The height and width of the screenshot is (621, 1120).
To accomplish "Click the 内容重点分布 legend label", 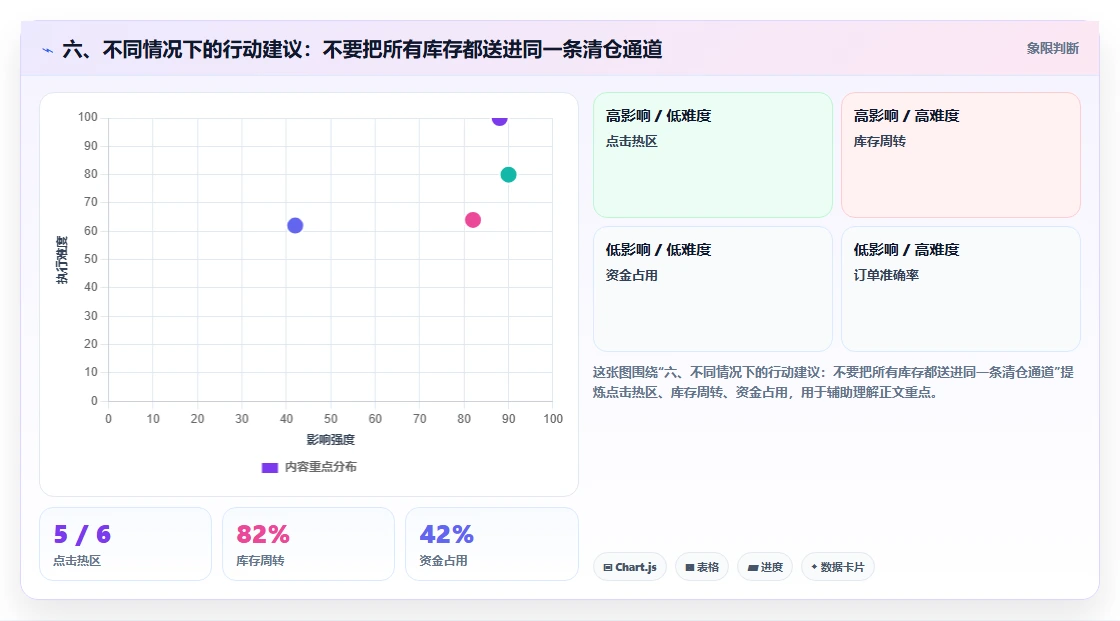I will [320, 467].
